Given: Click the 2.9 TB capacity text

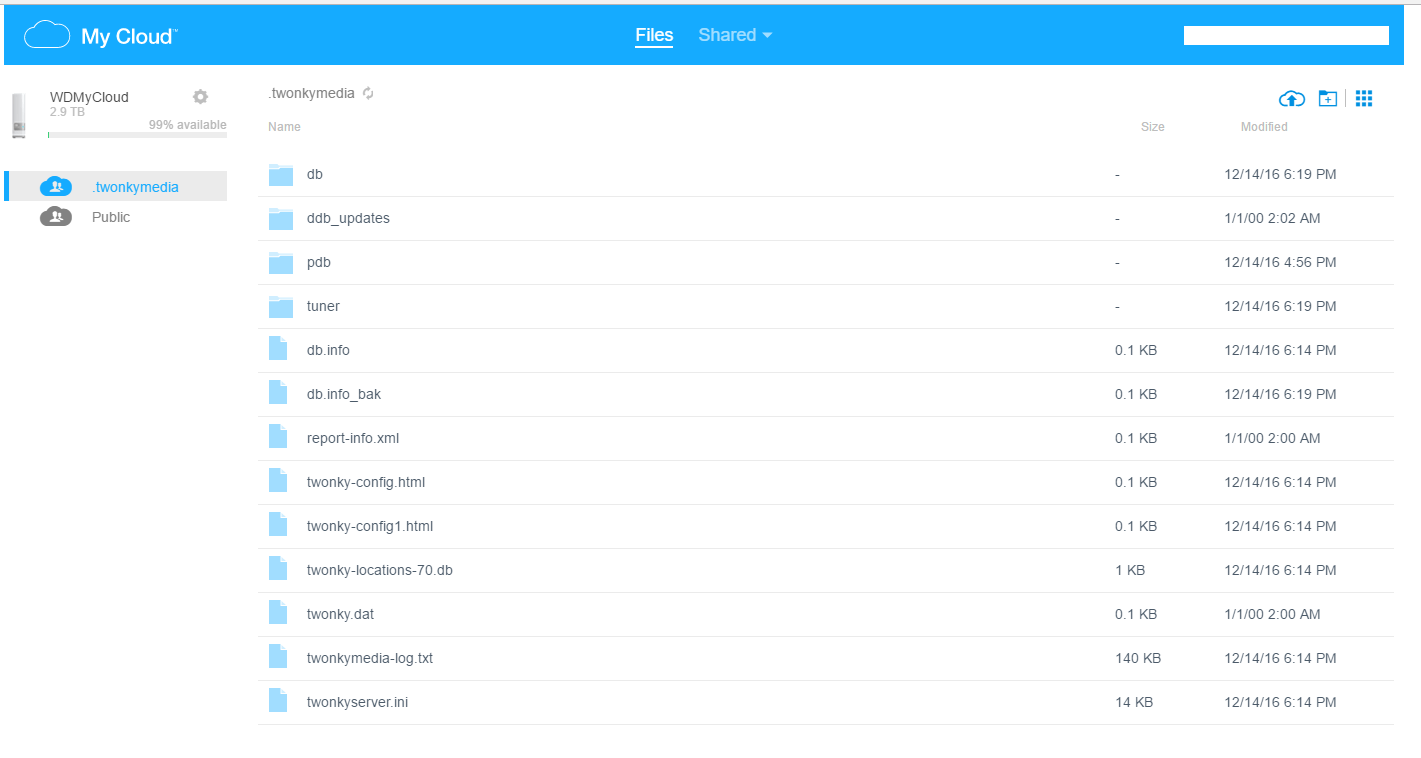Looking at the screenshot, I should pyautogui.click(x=67, y=112).
